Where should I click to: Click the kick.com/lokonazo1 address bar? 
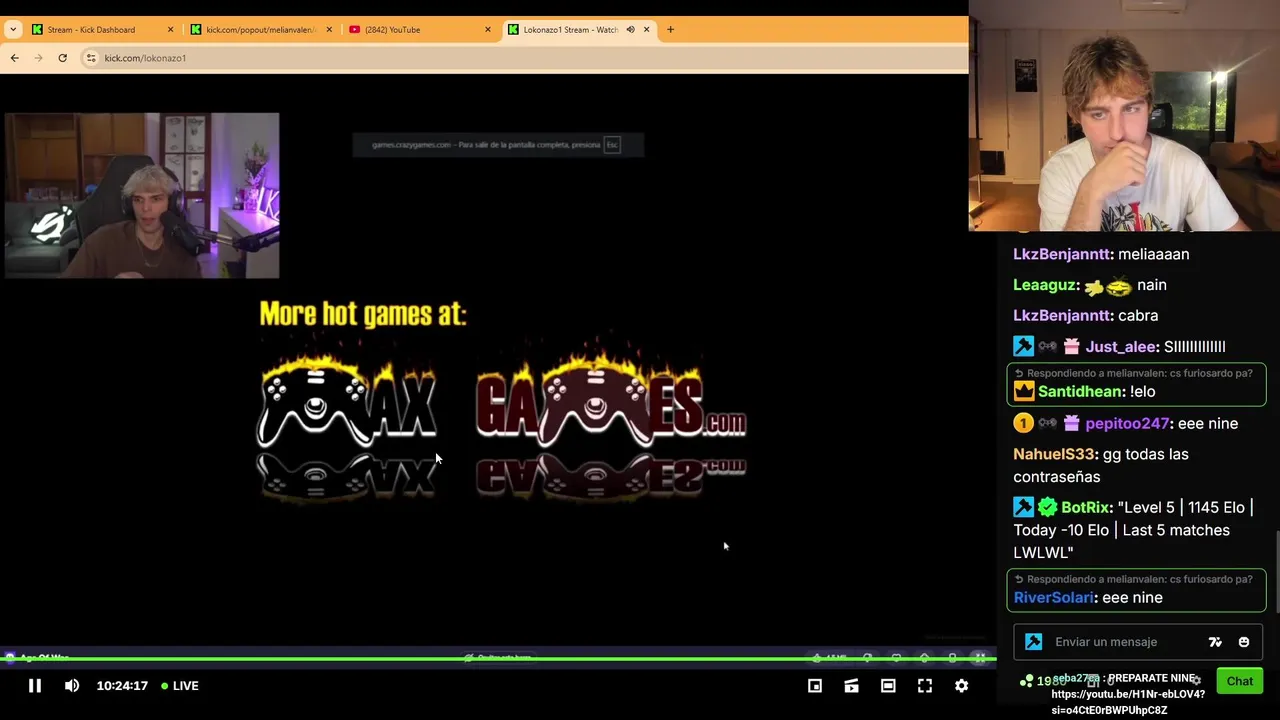520,58
